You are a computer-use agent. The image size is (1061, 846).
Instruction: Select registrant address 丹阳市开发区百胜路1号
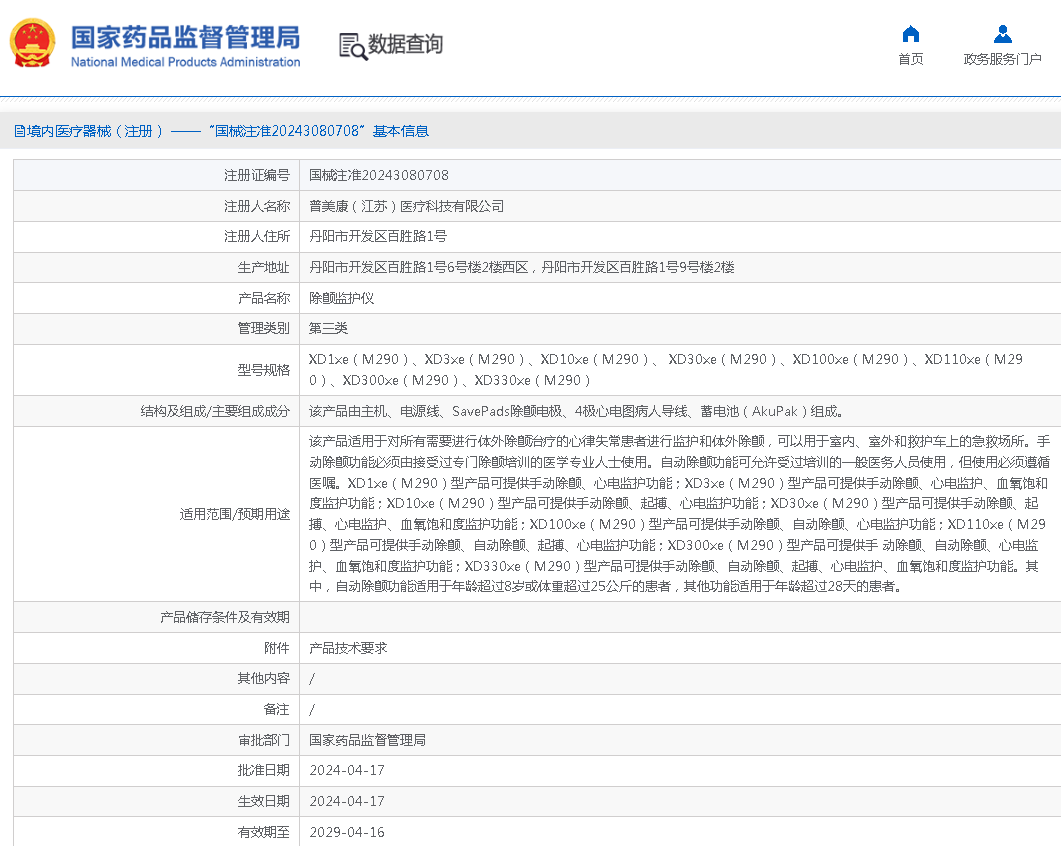click(x=378, y=236)
